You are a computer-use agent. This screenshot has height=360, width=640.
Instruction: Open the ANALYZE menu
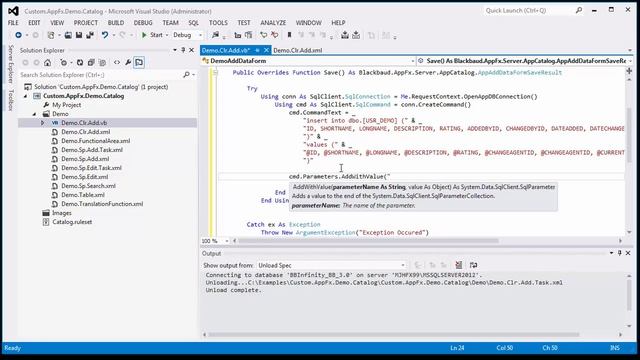point(273,23)
